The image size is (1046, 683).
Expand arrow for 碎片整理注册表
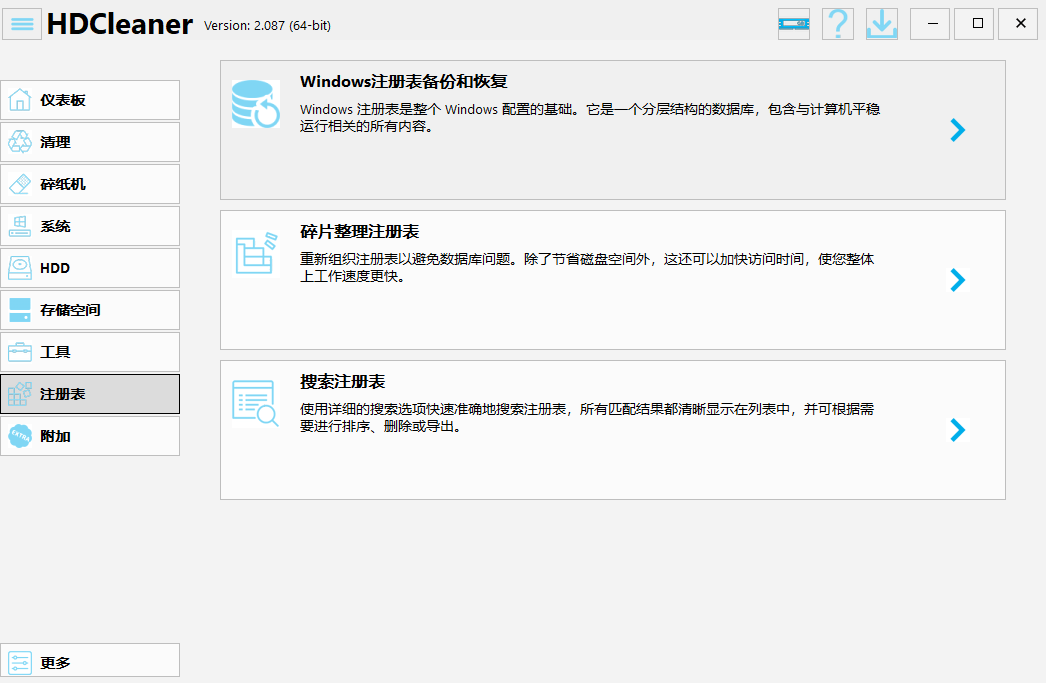958,280
